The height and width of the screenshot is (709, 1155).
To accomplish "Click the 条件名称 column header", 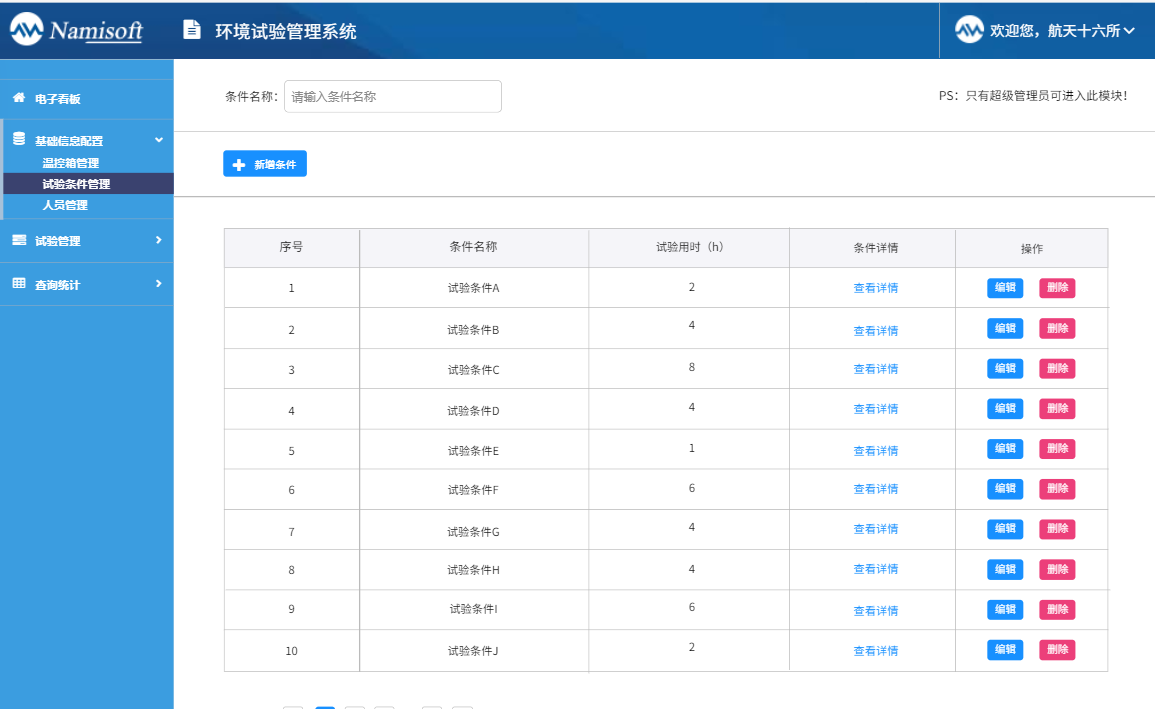I will [x=474, y=247].
